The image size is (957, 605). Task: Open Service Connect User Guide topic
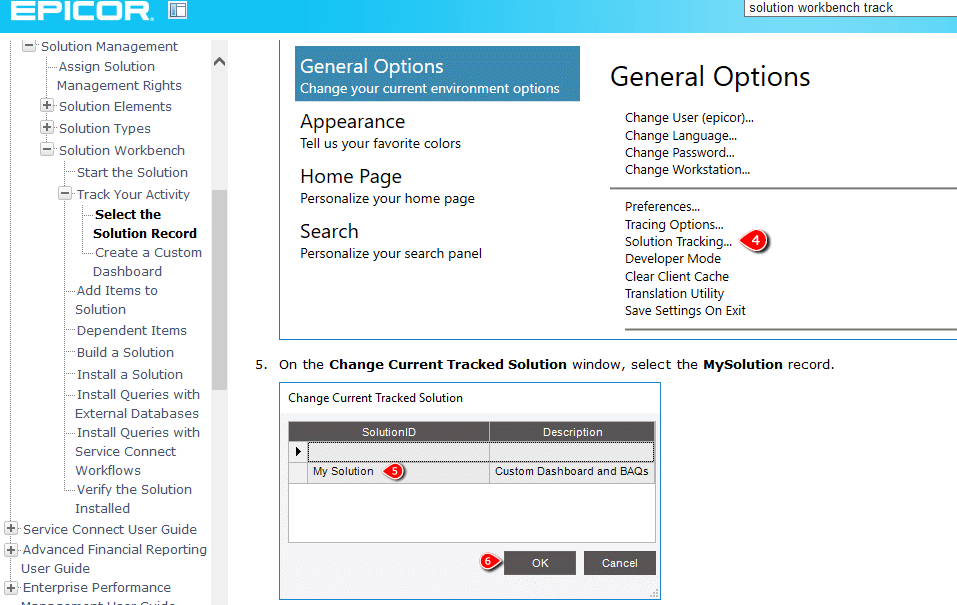click(110, 529)
